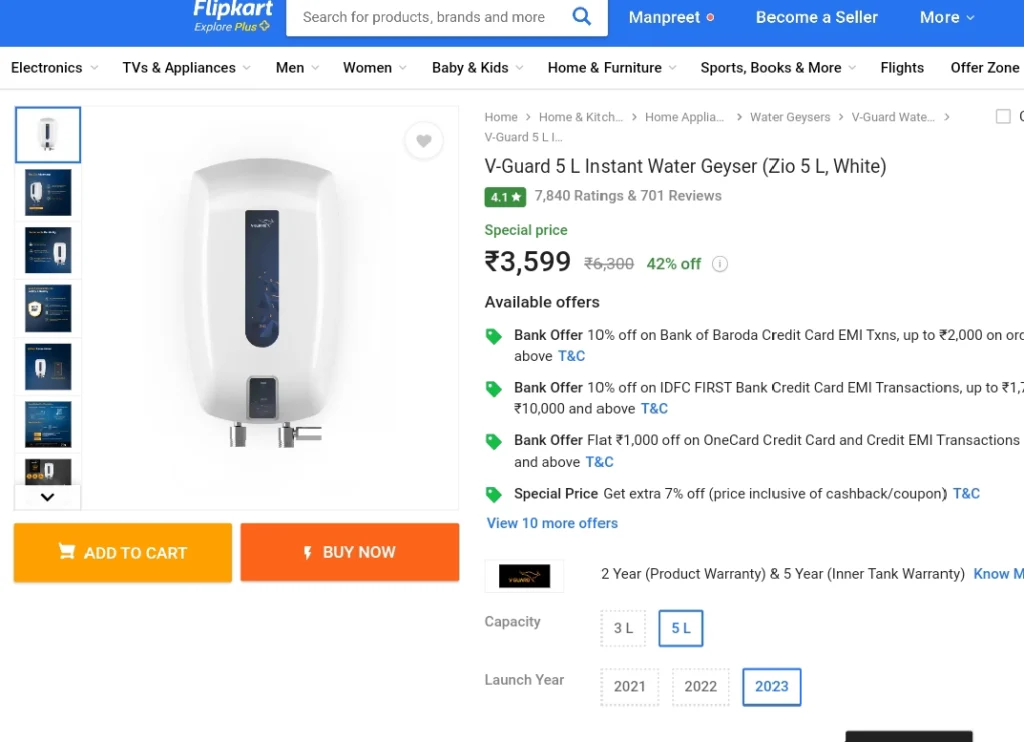This screenshot has width=1024, height=742.
Task: Tick the compare checkbox near breadcrumbs
Action: tap(1003, 116)
